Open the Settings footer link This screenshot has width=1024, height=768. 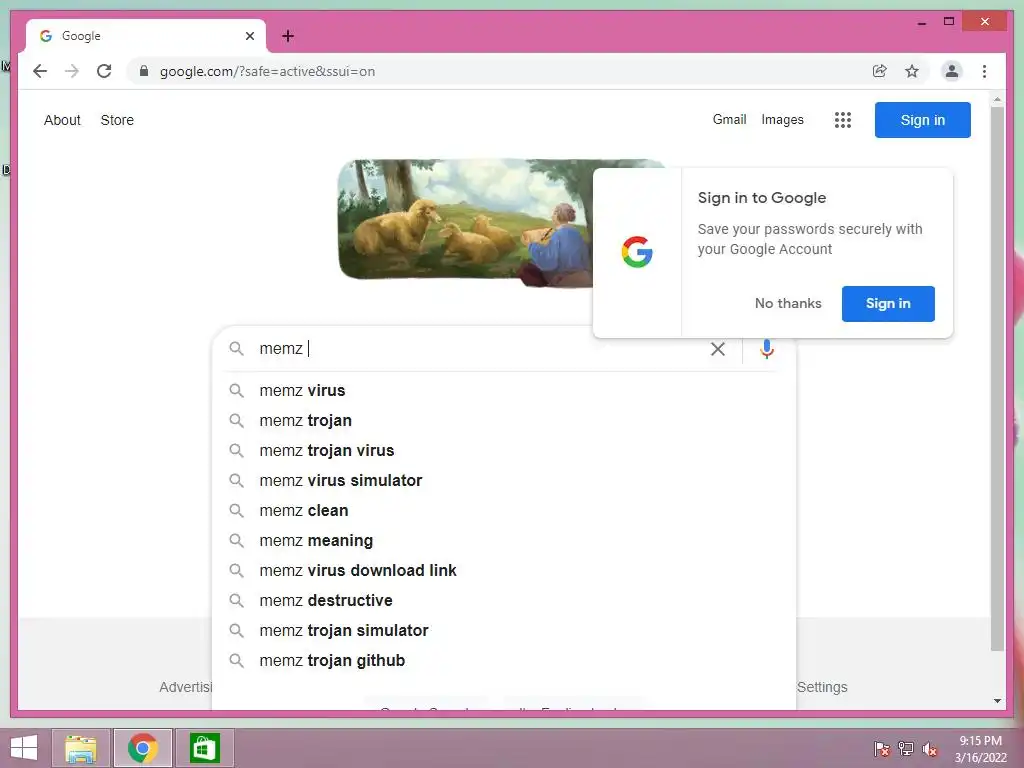coord(822,687)
